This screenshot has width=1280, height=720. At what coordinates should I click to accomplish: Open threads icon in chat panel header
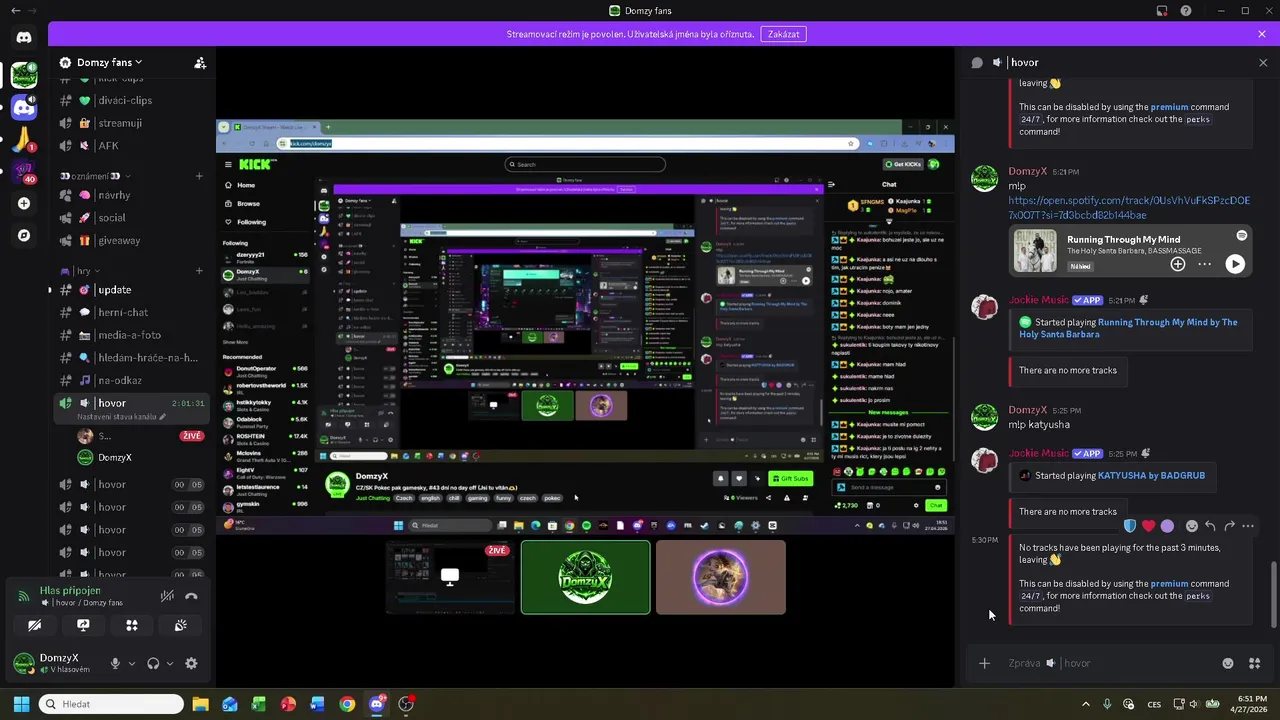point(977,62)
